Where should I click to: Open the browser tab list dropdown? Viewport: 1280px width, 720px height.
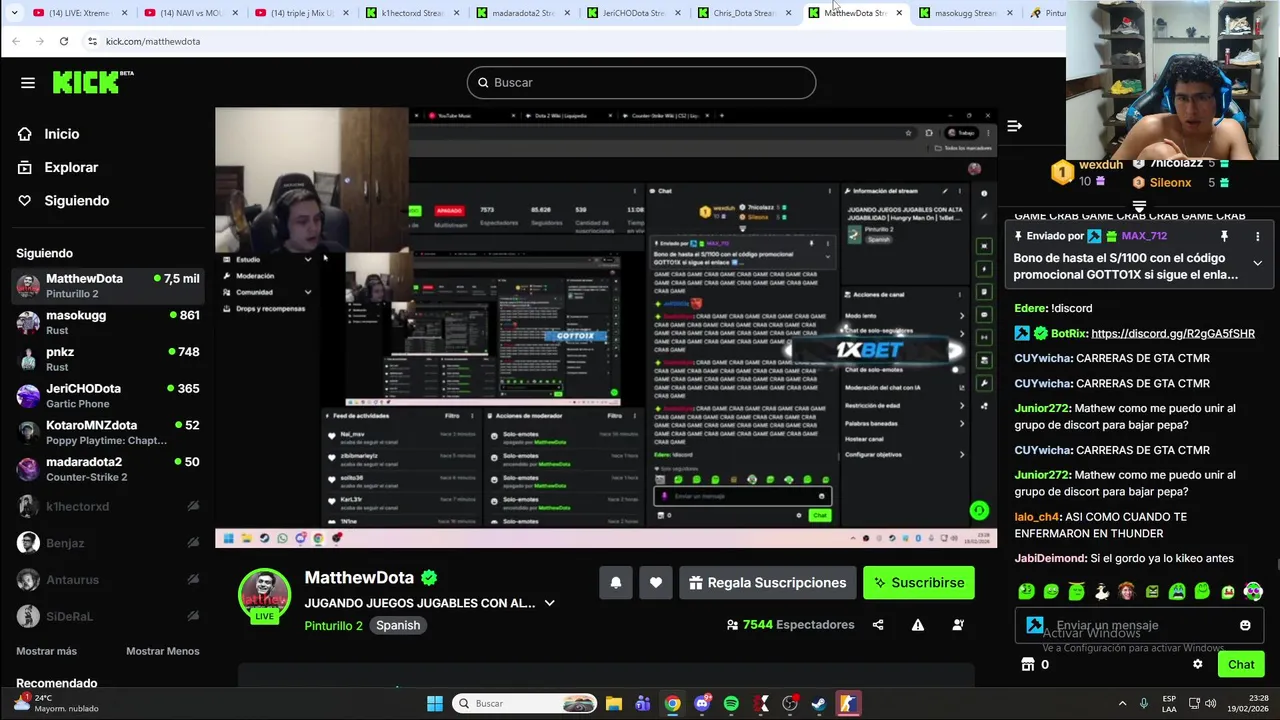14,13
